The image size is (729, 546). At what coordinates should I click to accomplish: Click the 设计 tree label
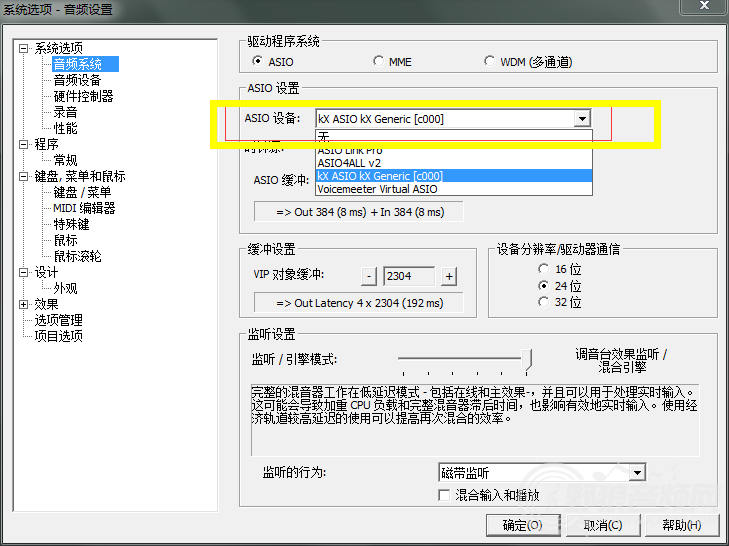click(46, 272)
